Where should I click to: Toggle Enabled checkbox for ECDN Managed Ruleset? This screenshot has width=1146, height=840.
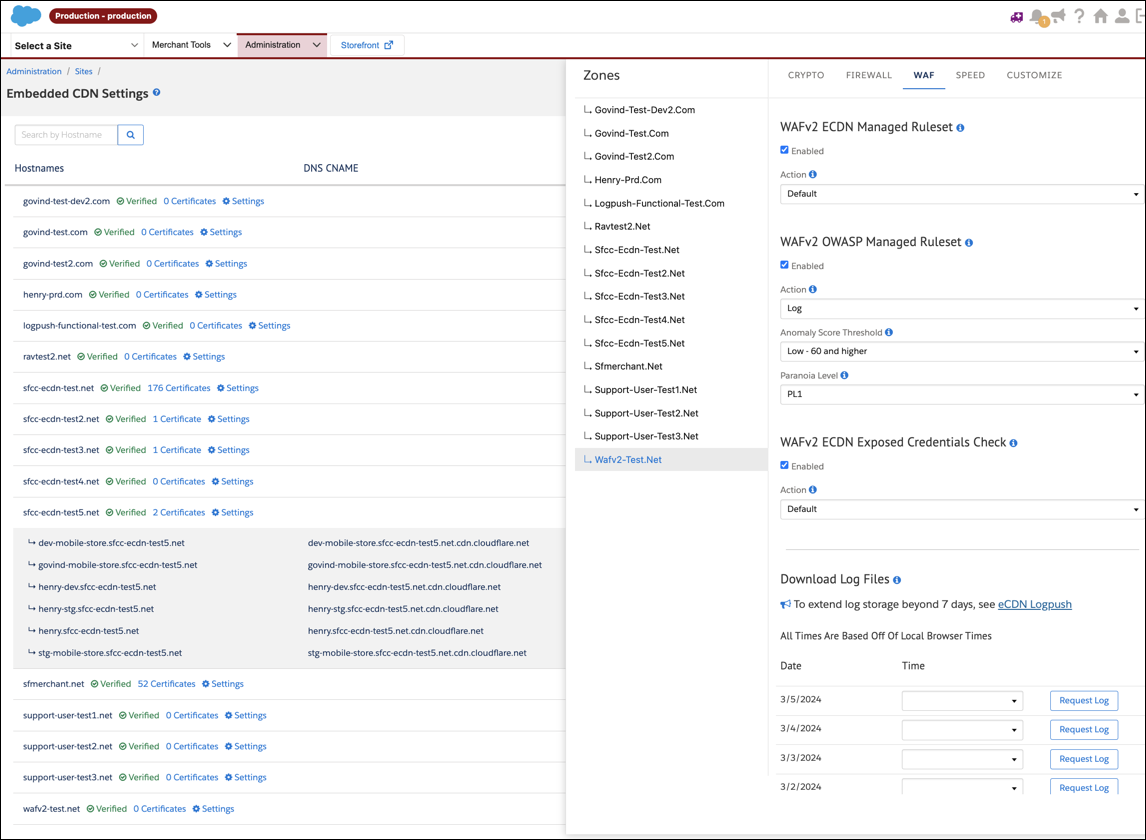(x=784, y=150)
